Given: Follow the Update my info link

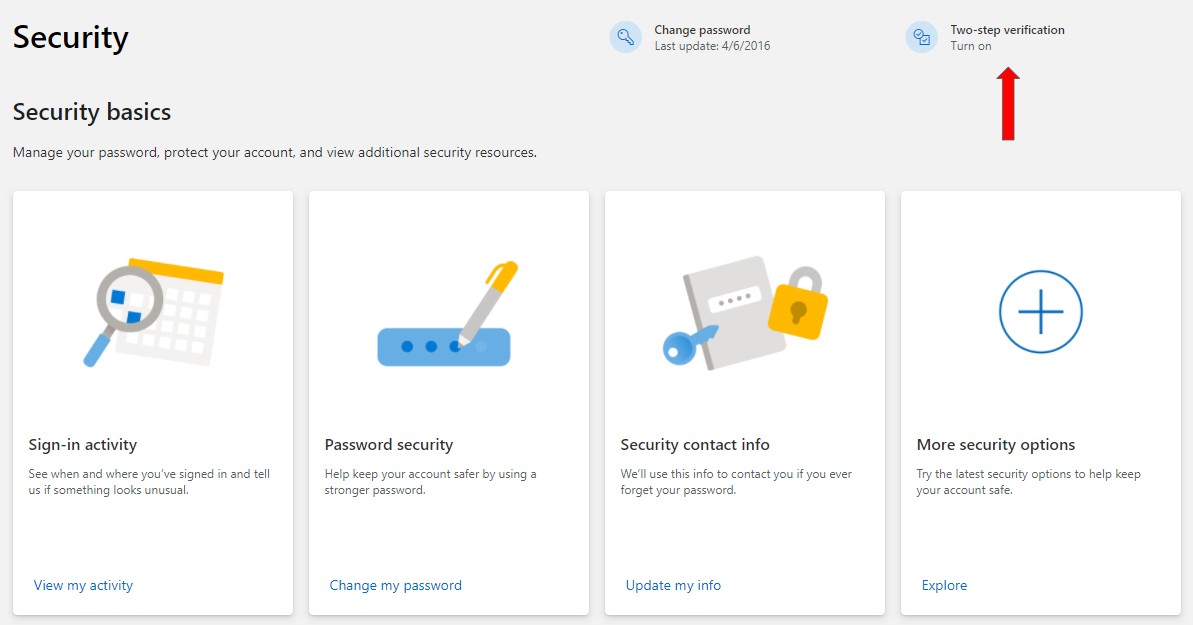Looking at the screenshot, I should tap(673, 585).
